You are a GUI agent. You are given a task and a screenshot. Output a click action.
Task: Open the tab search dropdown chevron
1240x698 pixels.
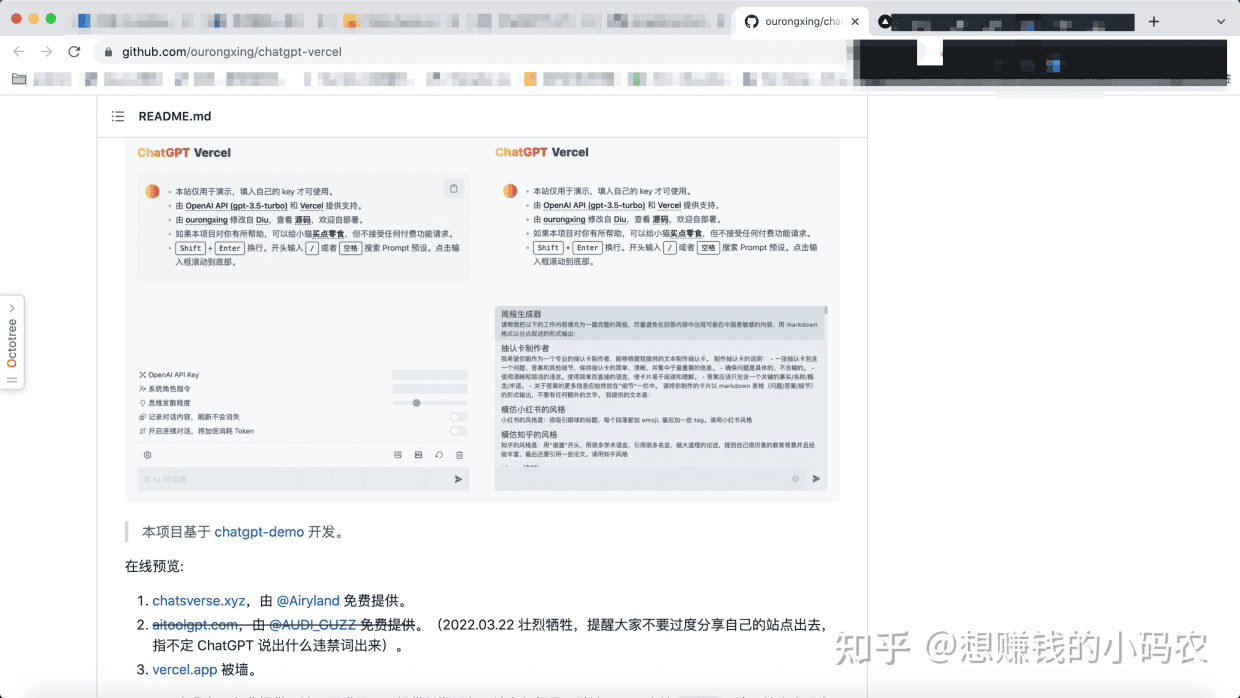coord(1221,21)
